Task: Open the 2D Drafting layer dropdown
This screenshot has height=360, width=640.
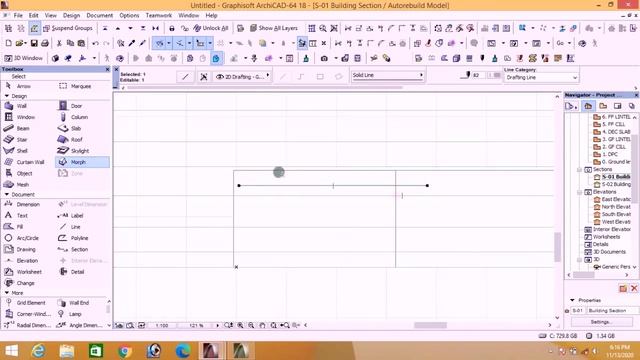Action: click(242, 77)
